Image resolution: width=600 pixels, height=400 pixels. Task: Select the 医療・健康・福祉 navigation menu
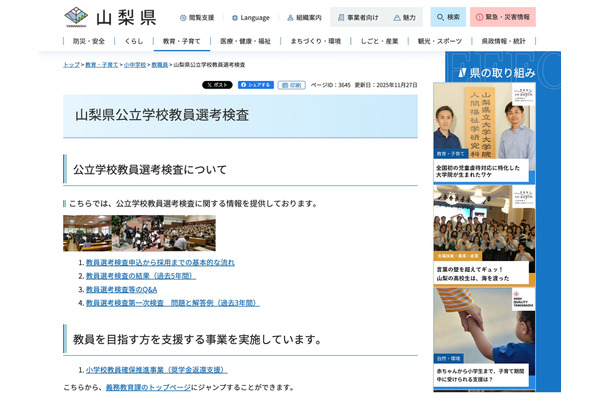pyautogui.click(x=245, y=41)
